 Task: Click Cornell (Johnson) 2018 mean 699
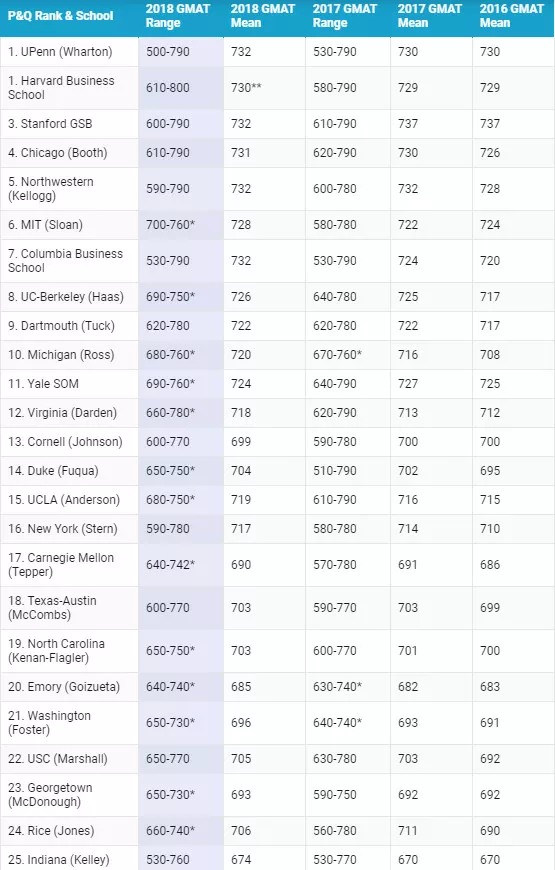[241, 442]
